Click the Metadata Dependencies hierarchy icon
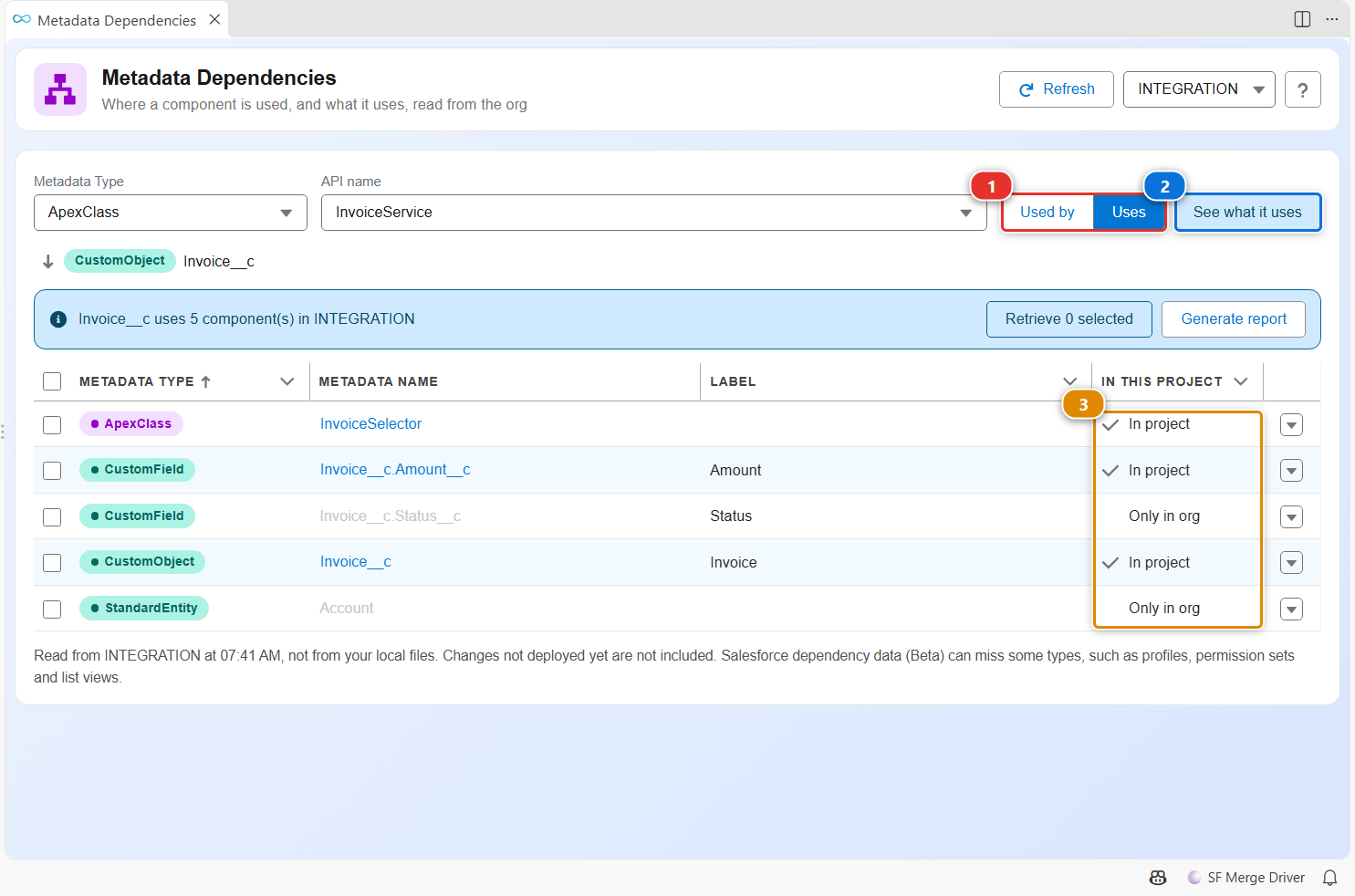 tap(60, 89)
